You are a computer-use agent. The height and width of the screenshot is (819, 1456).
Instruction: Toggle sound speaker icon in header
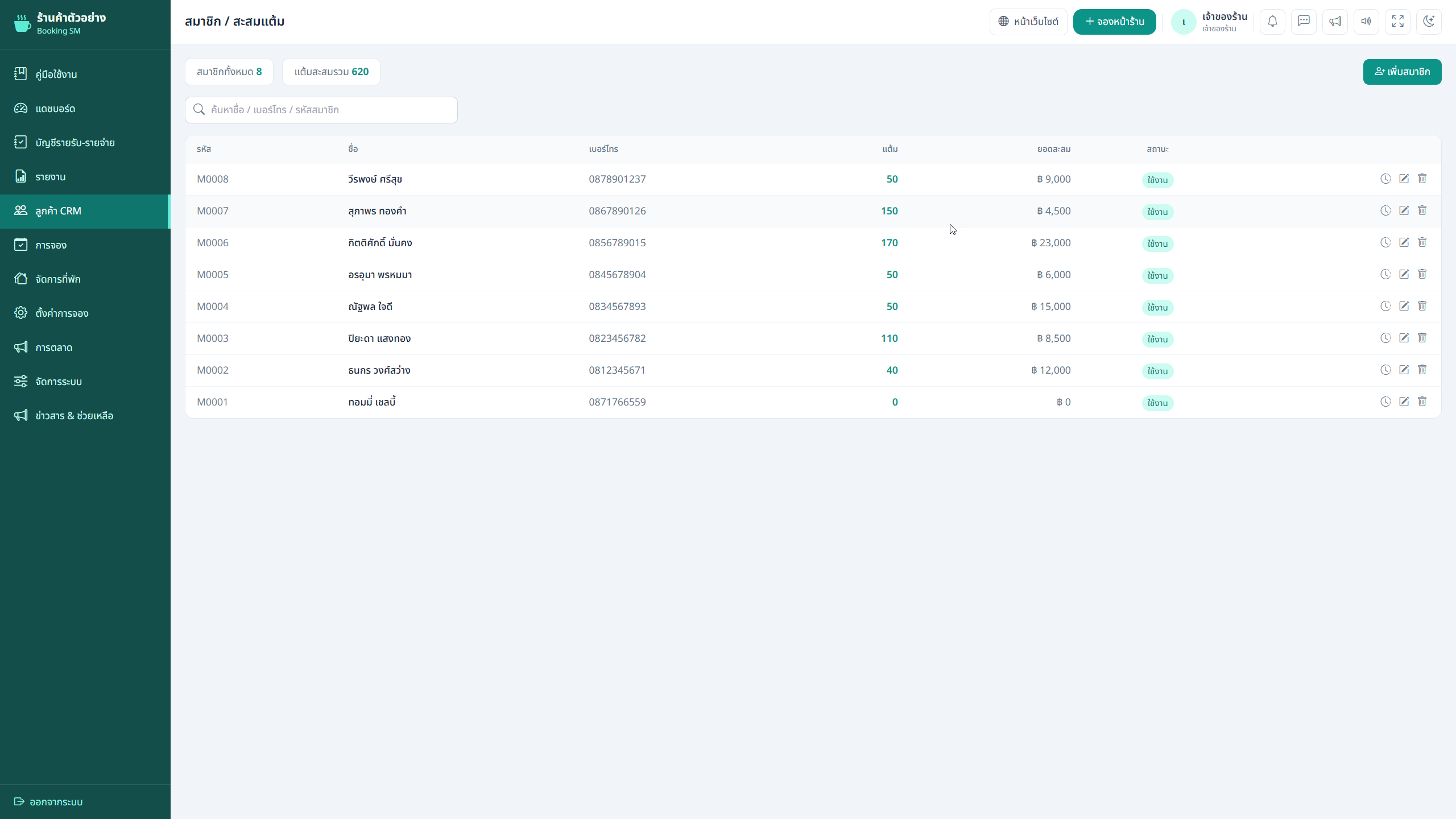[x=1366, y=22]
